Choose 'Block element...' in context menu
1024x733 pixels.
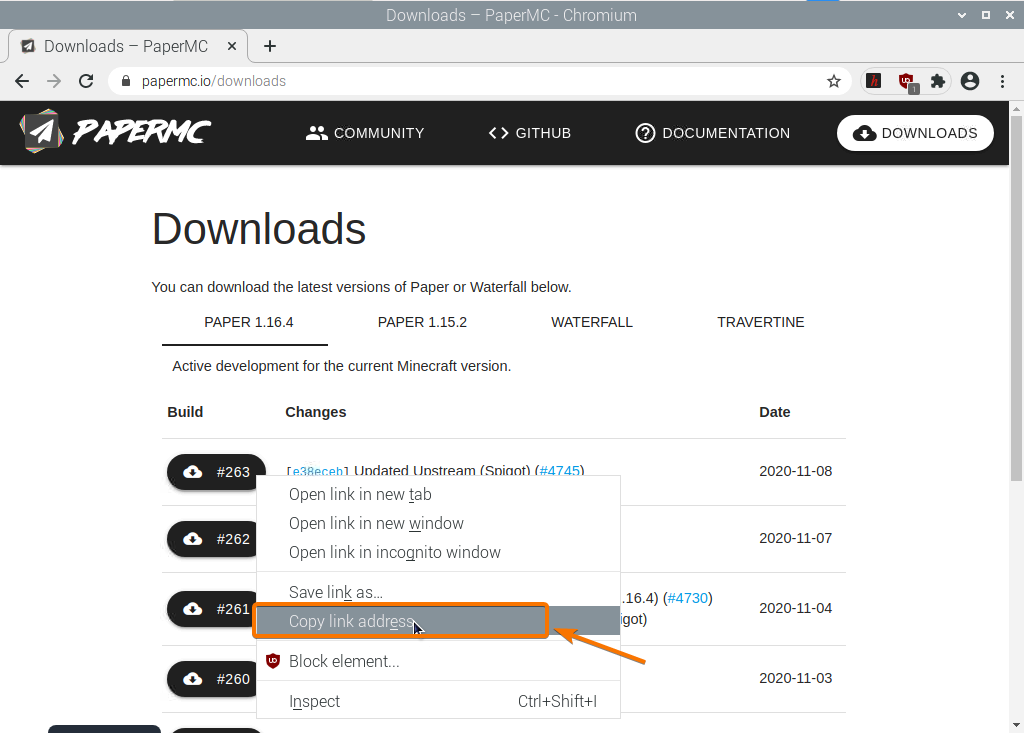pyautogui.click(x=438, y=661)
